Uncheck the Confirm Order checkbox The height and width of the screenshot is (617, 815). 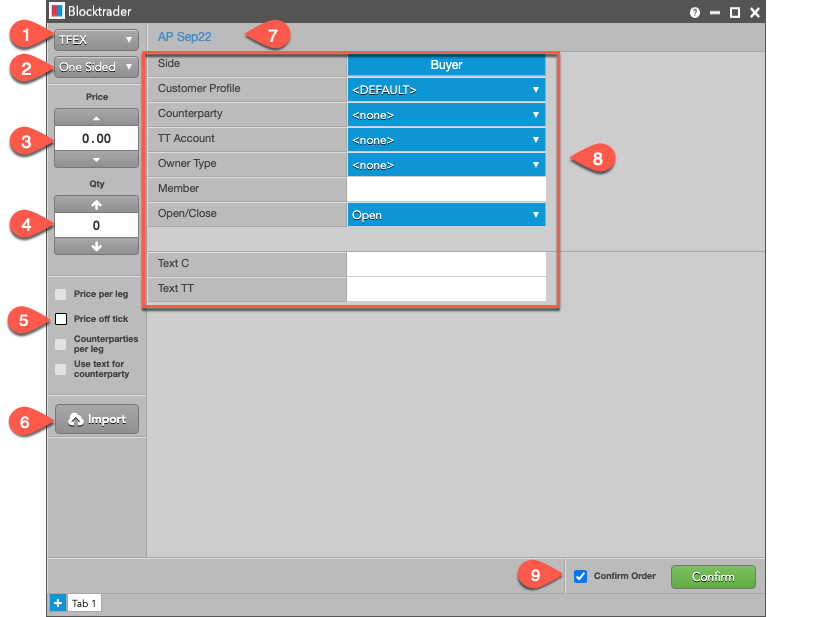click(581, 576)
